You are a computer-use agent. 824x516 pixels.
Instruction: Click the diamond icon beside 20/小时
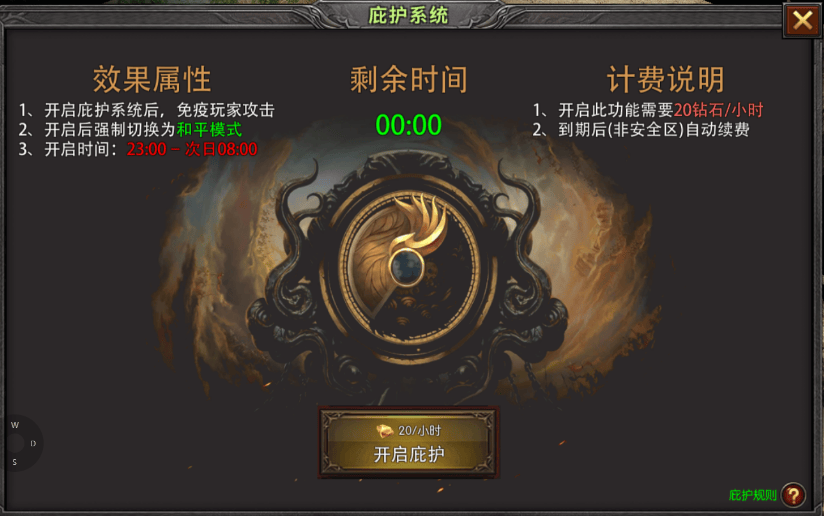(385, 431)
